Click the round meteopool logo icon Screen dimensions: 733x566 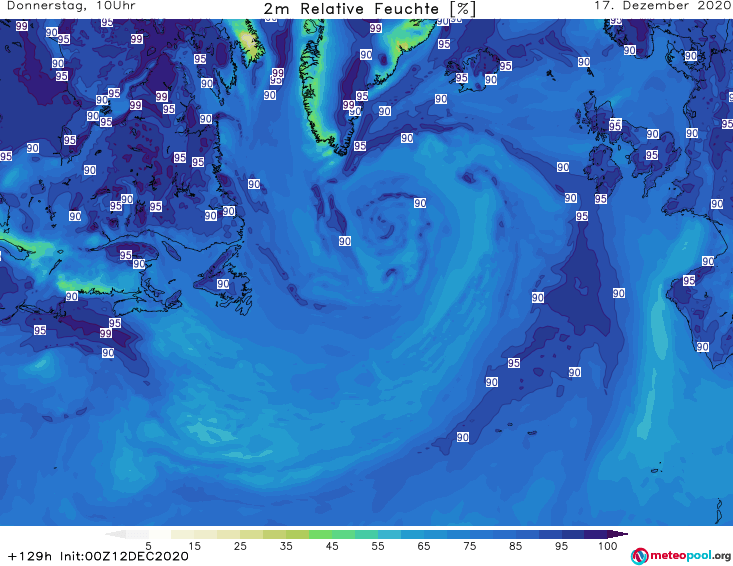tap(639, 556)
